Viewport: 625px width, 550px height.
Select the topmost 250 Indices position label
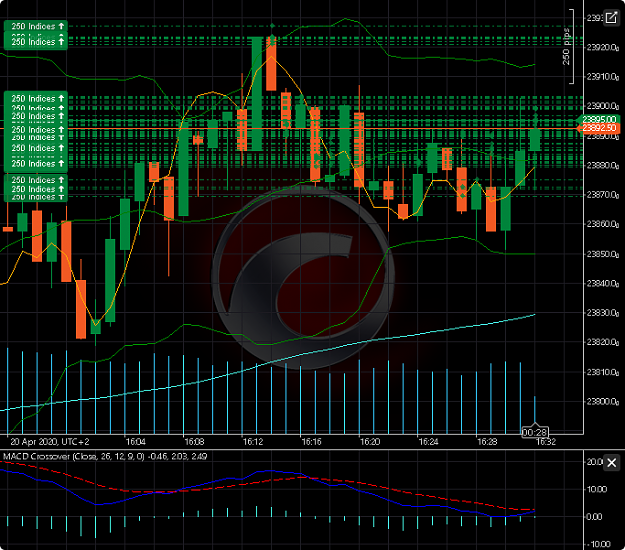coord(35,26)
